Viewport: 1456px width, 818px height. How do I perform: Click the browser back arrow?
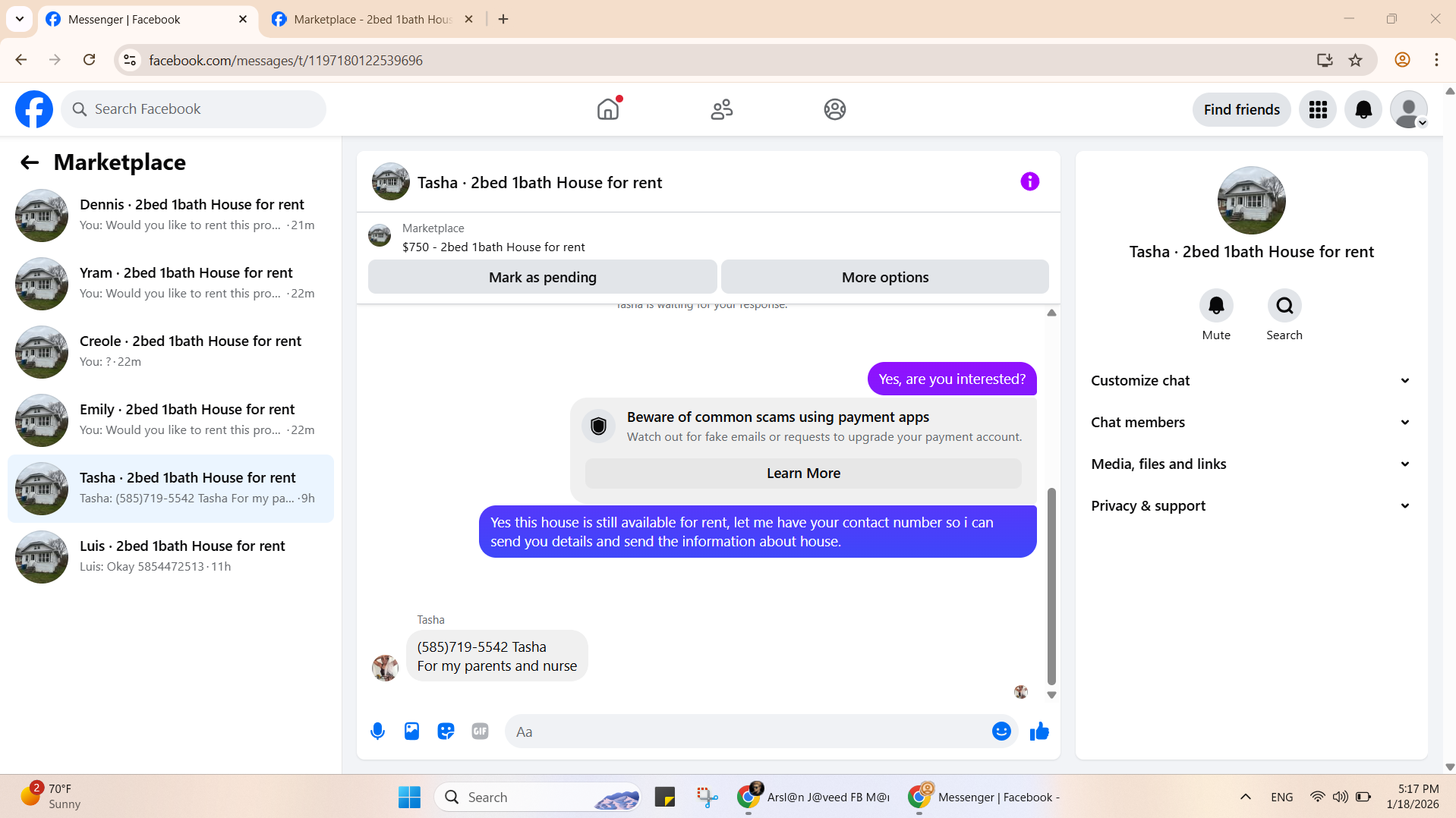point(21,60)
